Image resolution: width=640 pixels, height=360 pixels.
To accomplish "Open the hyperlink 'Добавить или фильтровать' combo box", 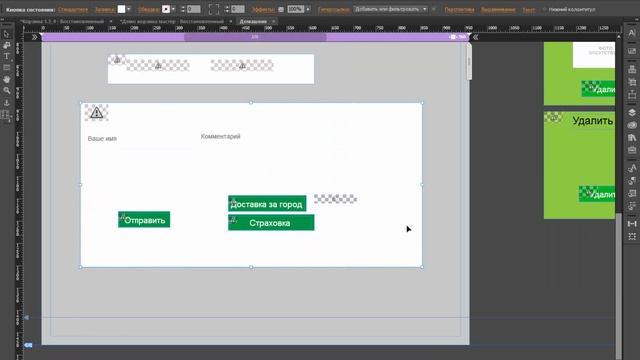I will coord(390,9).
